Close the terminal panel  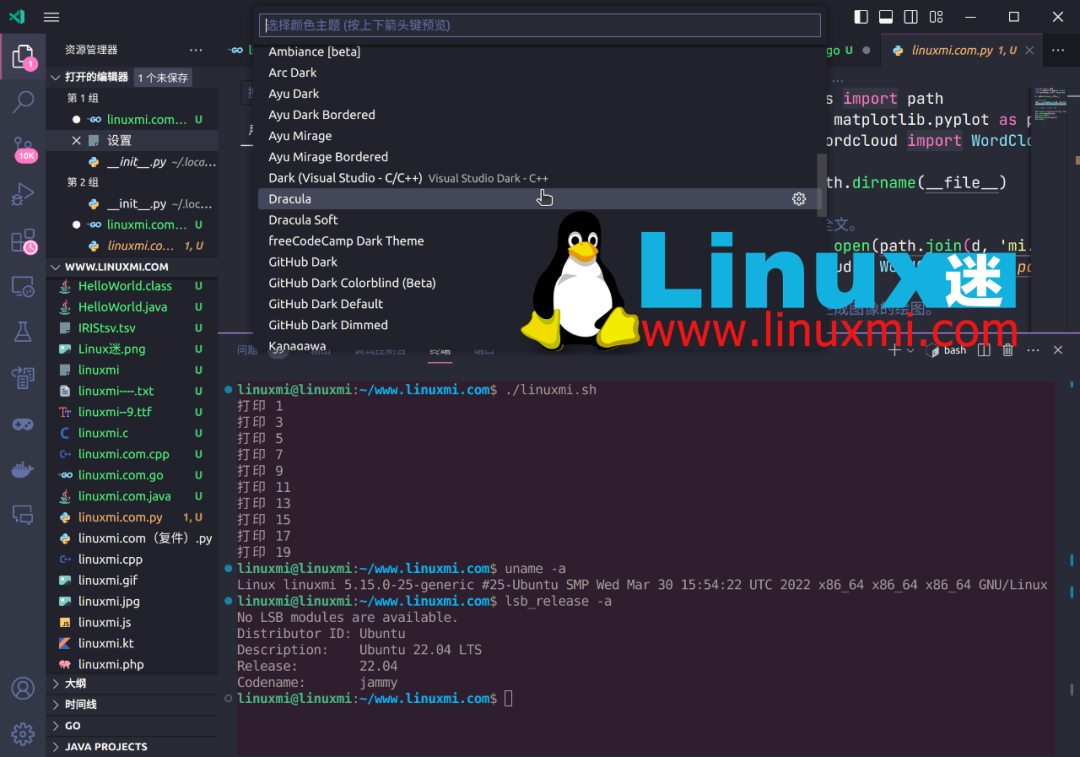pyautogui.click(x=1058, y=350)
